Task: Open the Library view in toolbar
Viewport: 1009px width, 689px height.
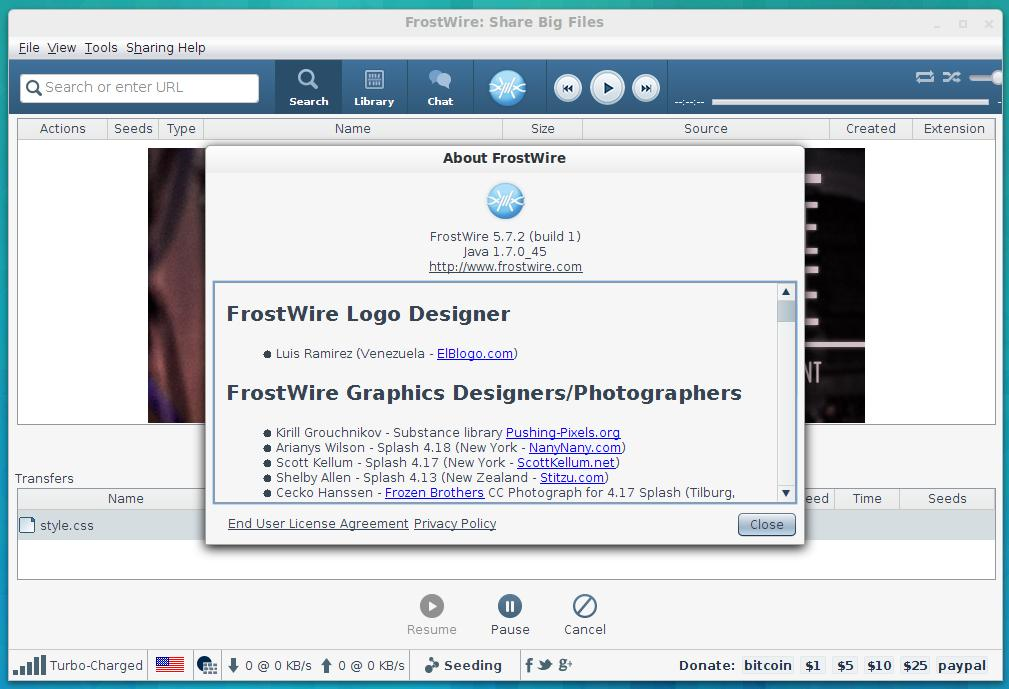Action: click(374, 88)
